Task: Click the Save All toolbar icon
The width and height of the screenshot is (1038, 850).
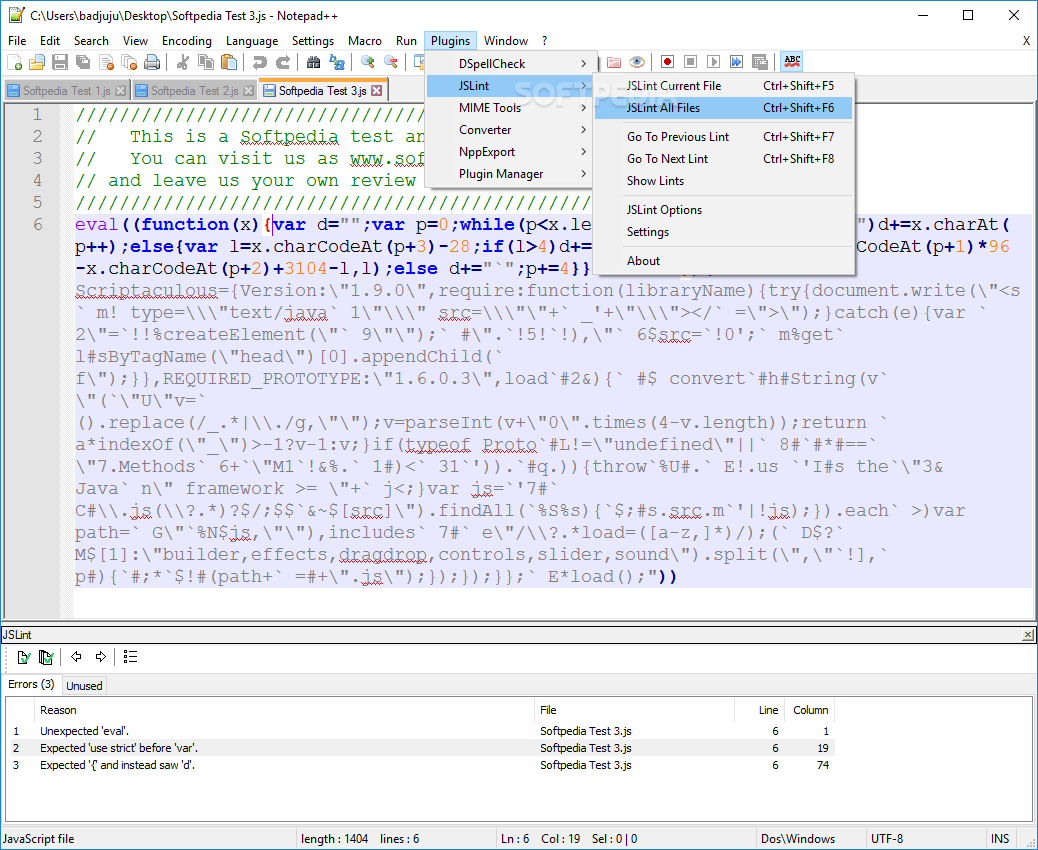Action: [83, 62]
